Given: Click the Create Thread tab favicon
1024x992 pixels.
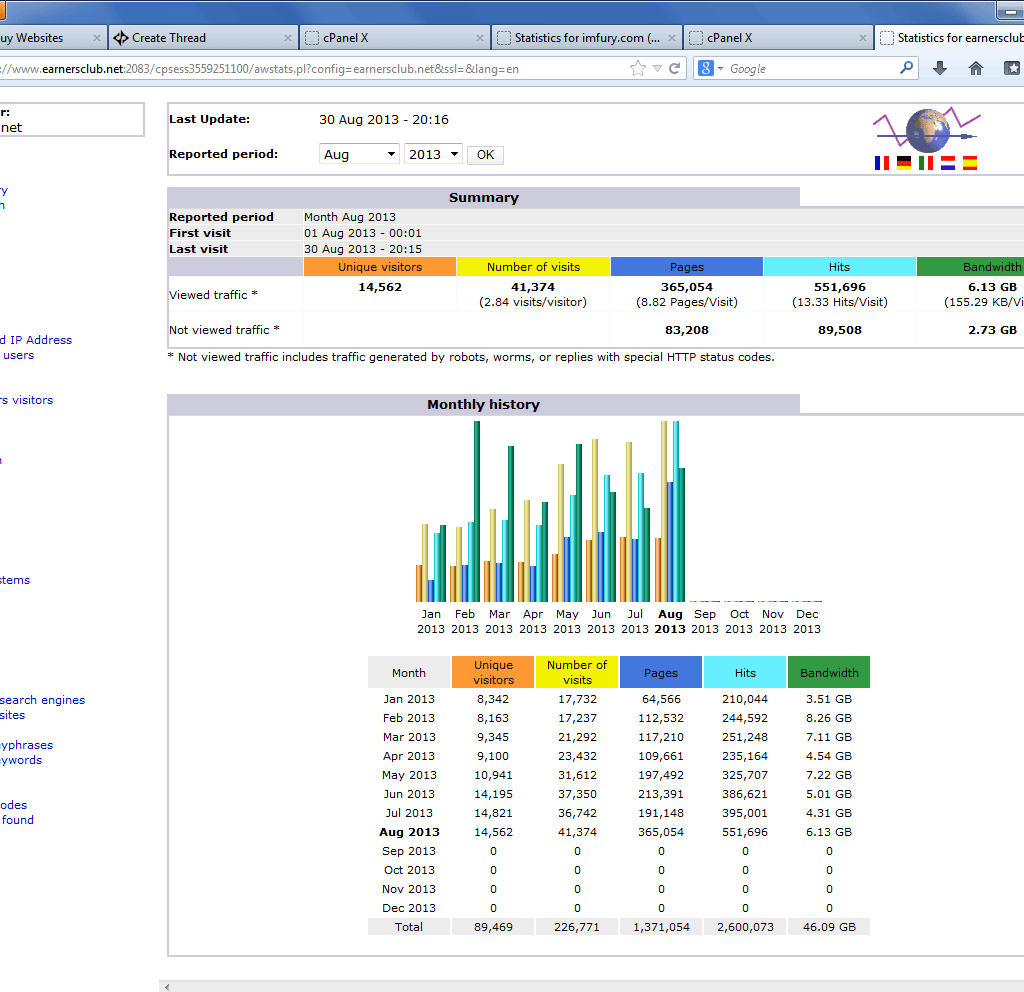Looking at the screenshot, I should (121, 38).
